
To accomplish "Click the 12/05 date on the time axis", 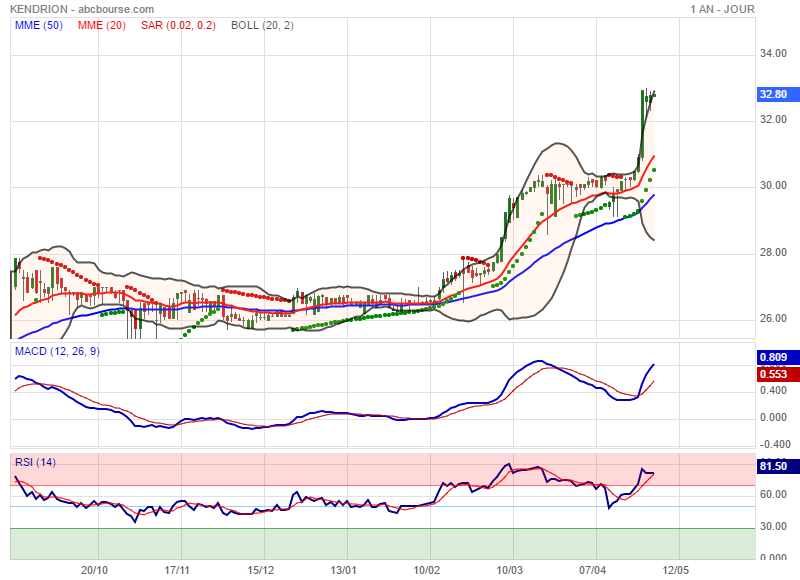I will (x=677, y=570).
